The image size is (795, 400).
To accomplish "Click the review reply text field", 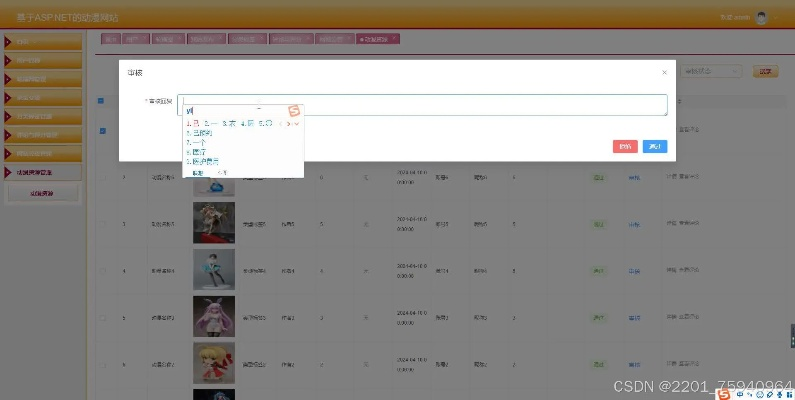I will 425,105.
